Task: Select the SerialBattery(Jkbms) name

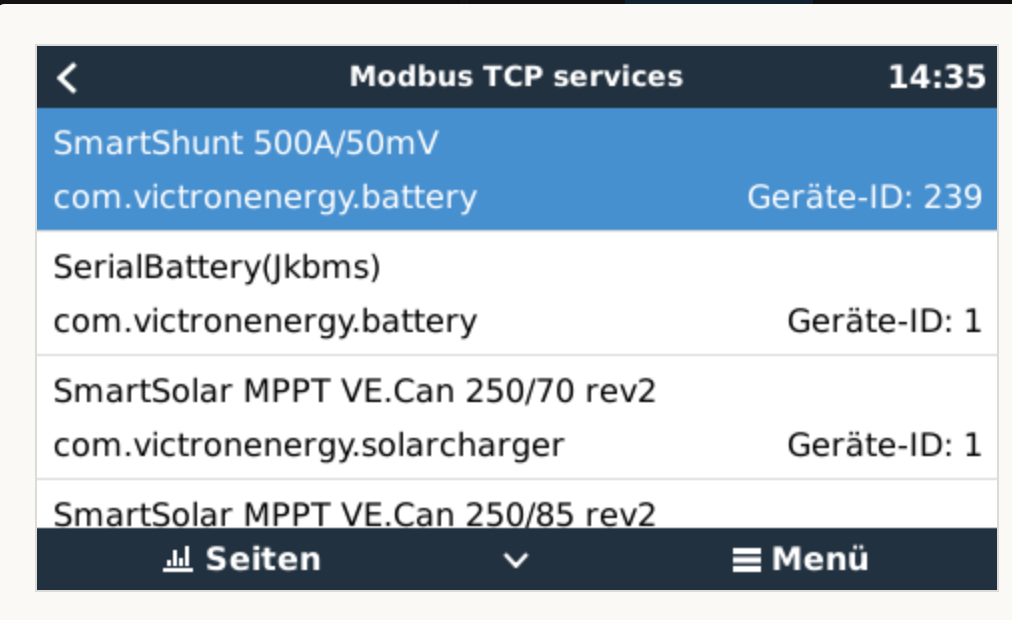Action: (217, 267)
